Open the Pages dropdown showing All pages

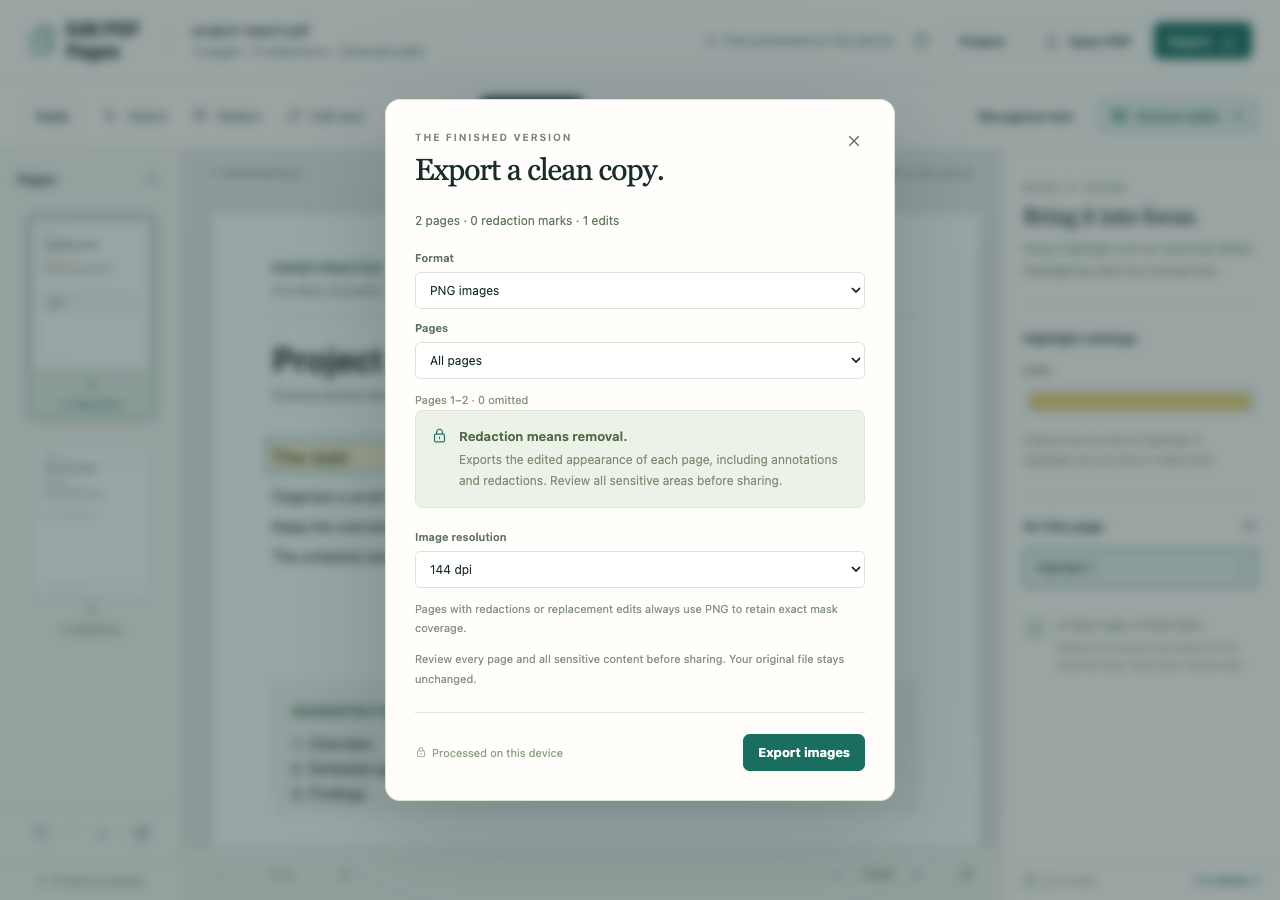coord(640,361)
